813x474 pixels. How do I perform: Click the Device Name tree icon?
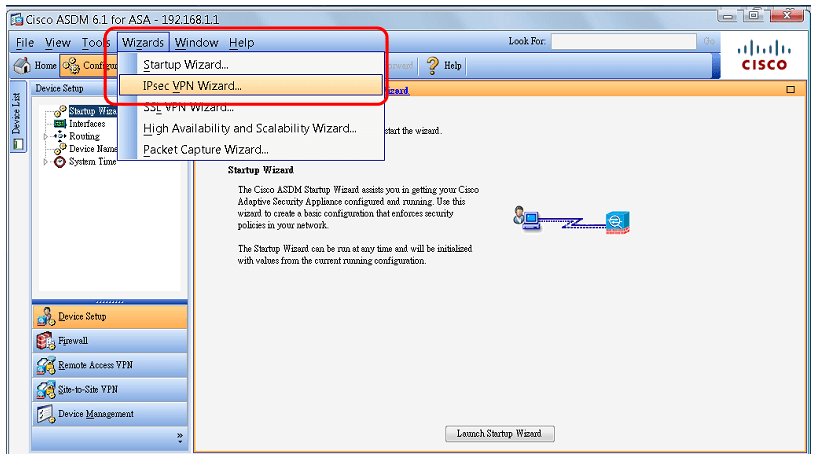60,149
